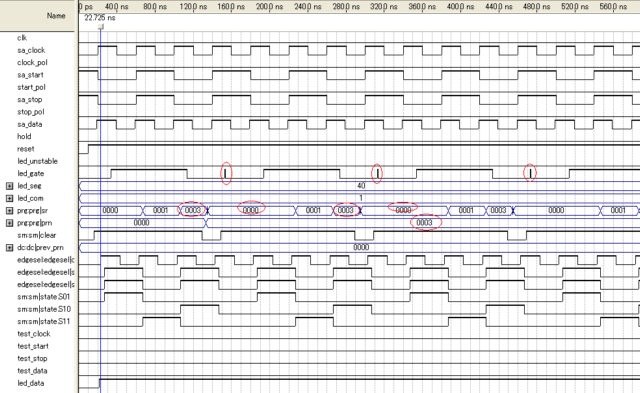Click the time cursor handle at 22.725 ns
640x393 pixels.
point(101,27)
